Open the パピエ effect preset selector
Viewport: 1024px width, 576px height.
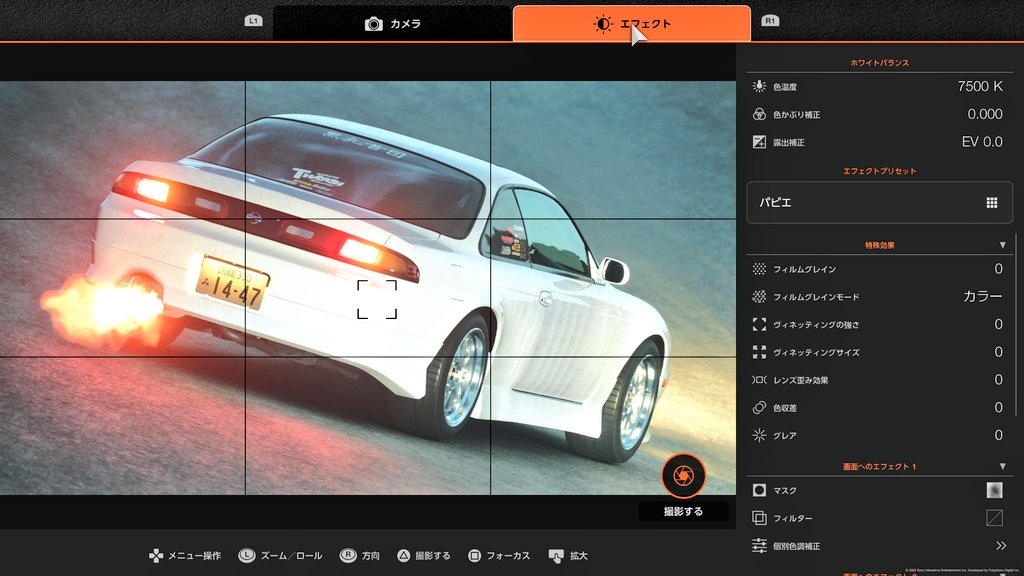(879, 202)
